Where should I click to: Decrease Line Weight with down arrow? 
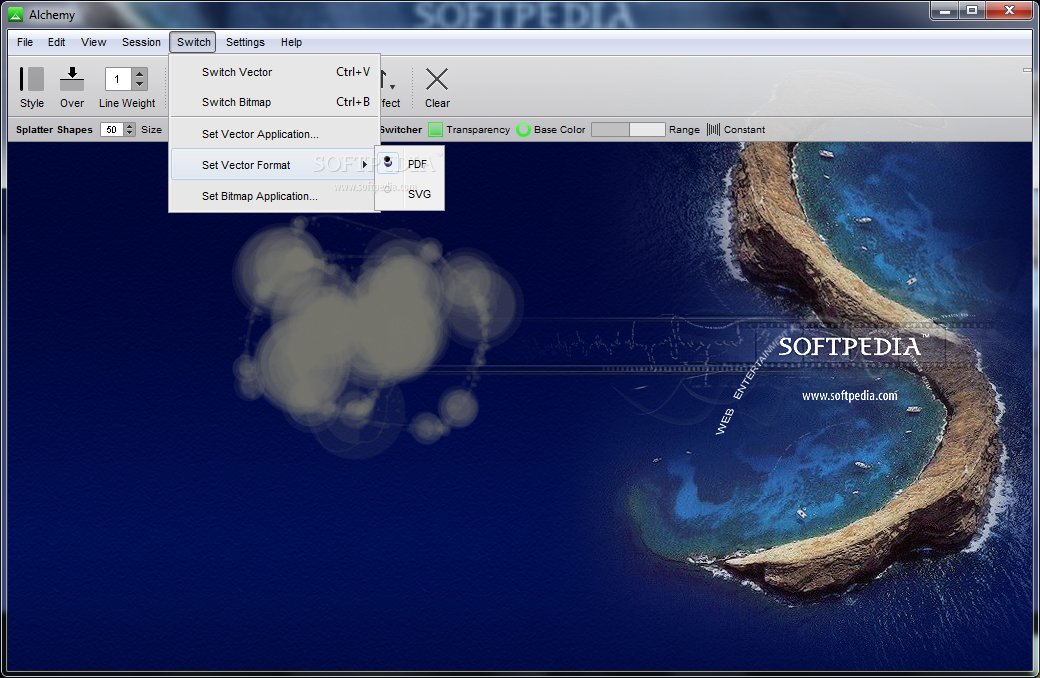coord(139,84)
